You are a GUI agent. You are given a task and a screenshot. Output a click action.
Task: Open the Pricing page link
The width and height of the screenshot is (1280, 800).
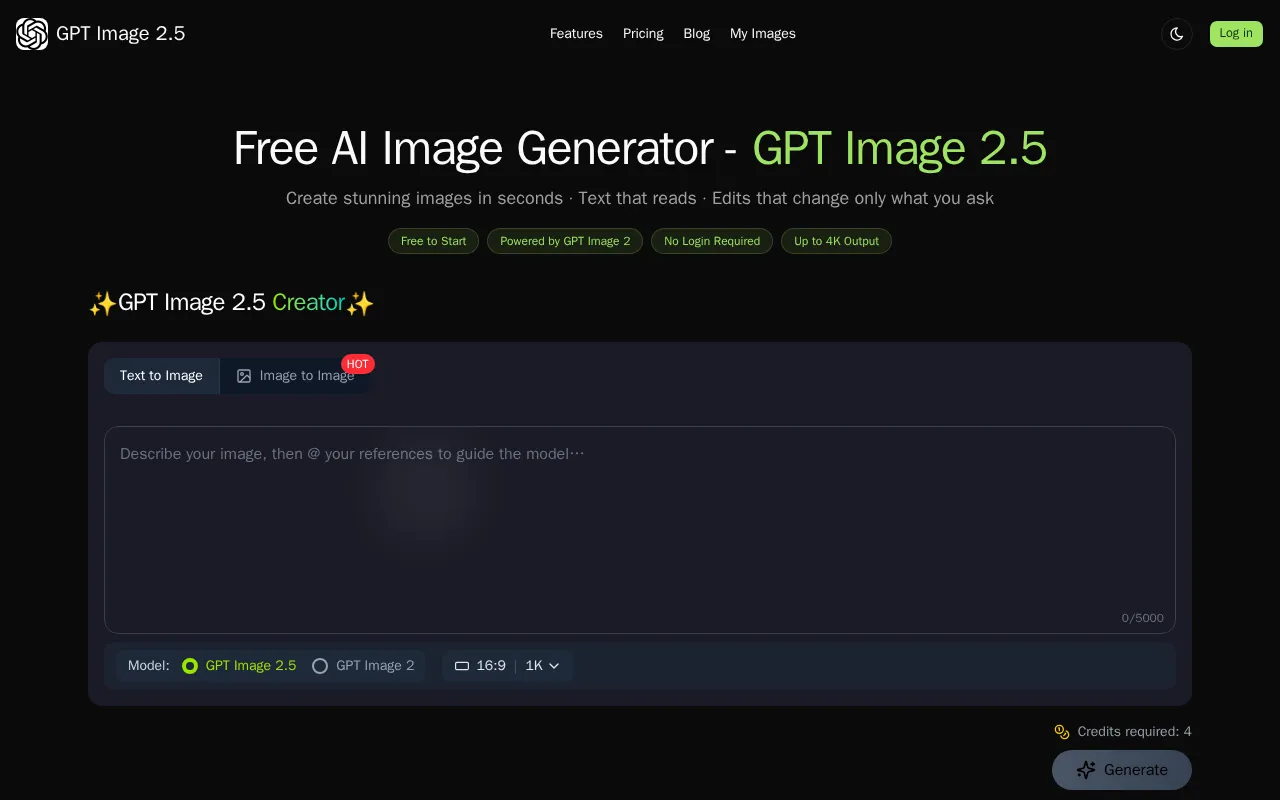pos(643,34)
